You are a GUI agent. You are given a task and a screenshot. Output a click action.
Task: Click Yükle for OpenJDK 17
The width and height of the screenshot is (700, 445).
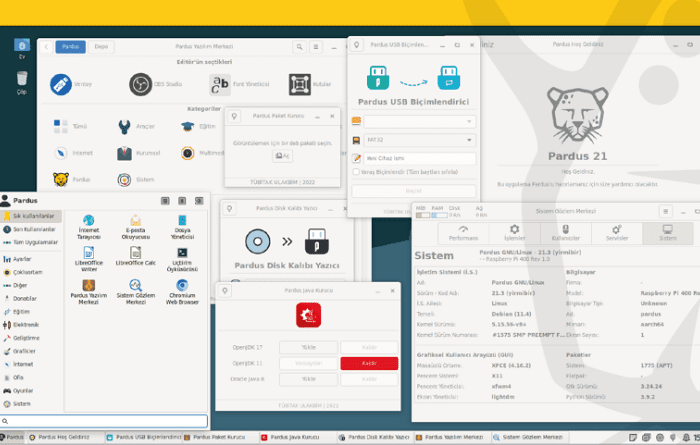pos(308,347)
